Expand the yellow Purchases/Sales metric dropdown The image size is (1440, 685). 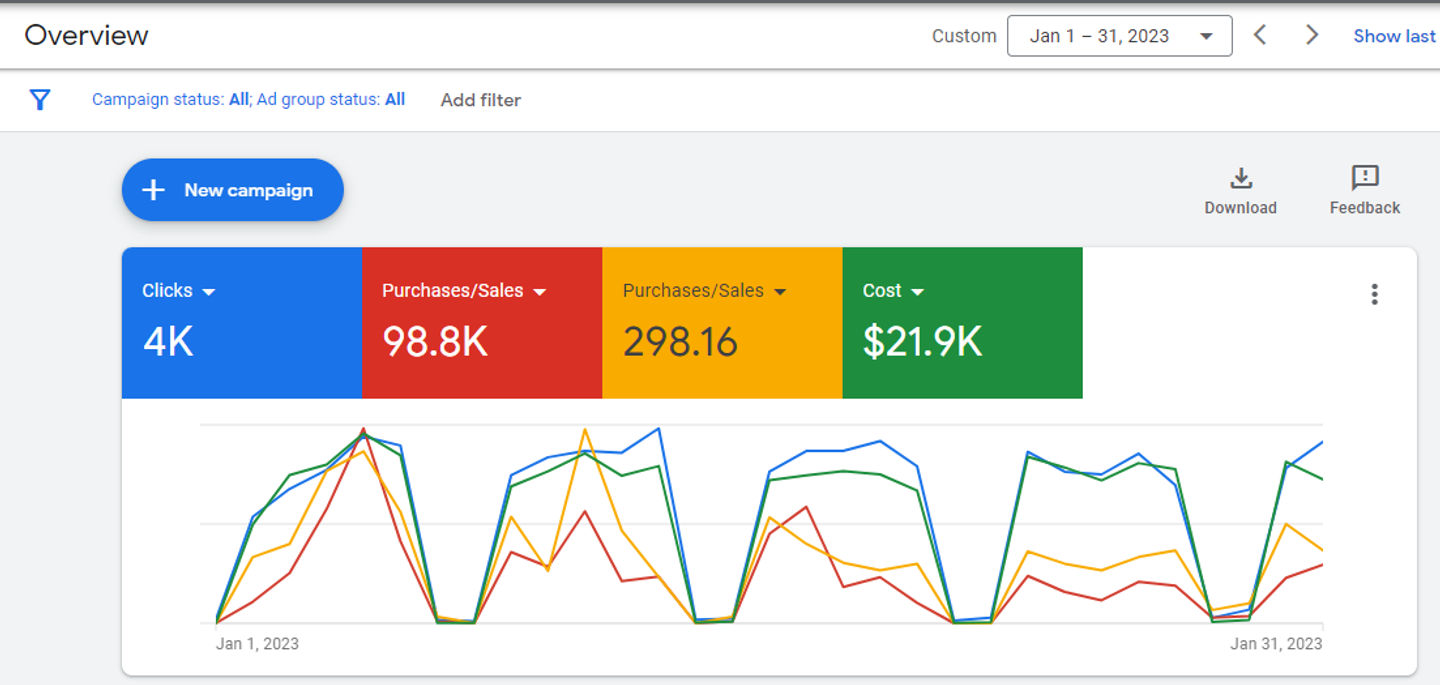[x=780, y=292]
